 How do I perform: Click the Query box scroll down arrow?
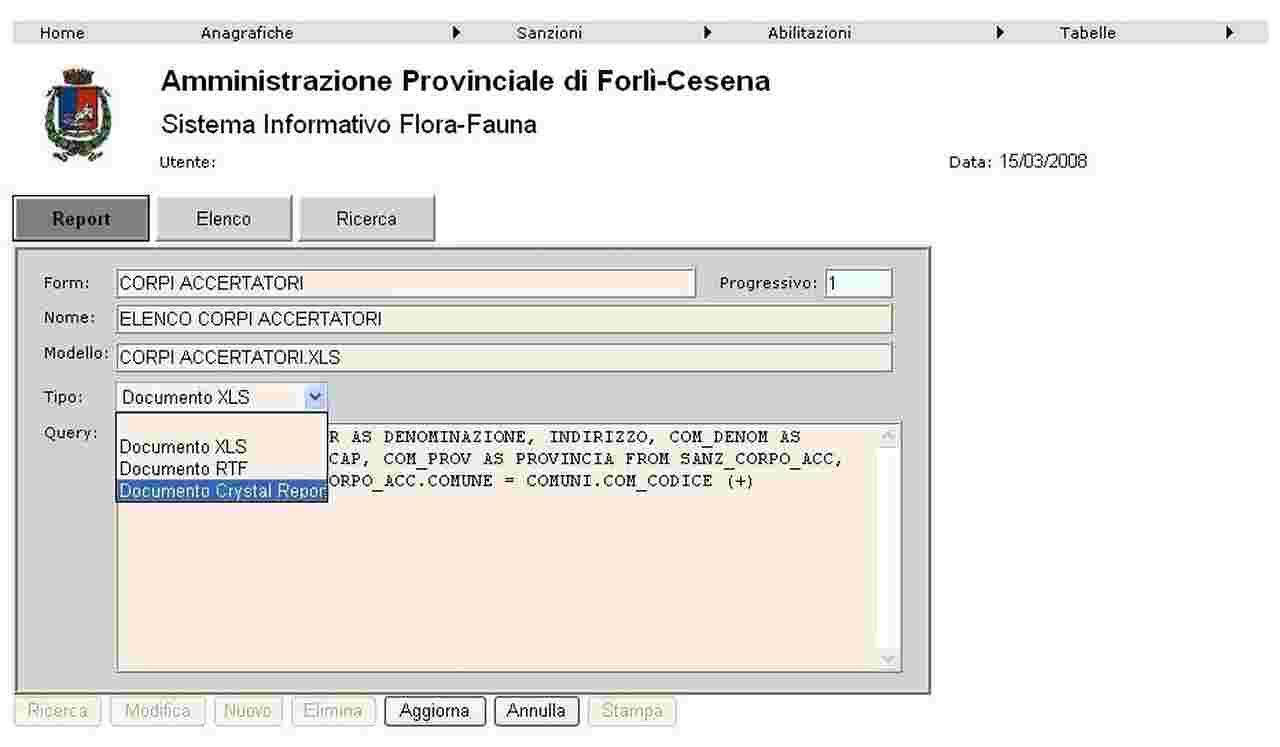click(x=888, y=659)
